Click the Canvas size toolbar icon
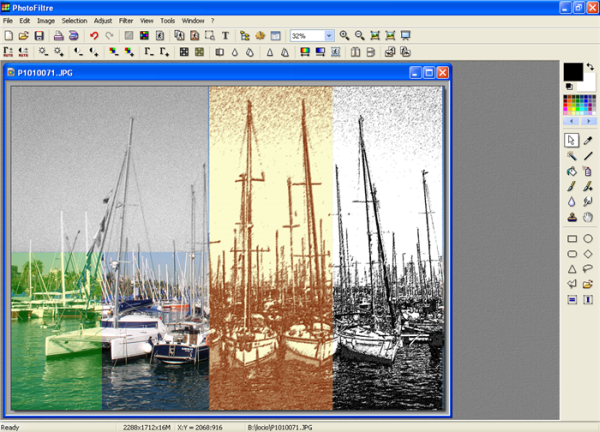The width and height of the screenshot is (600, 432). point(195,36)
